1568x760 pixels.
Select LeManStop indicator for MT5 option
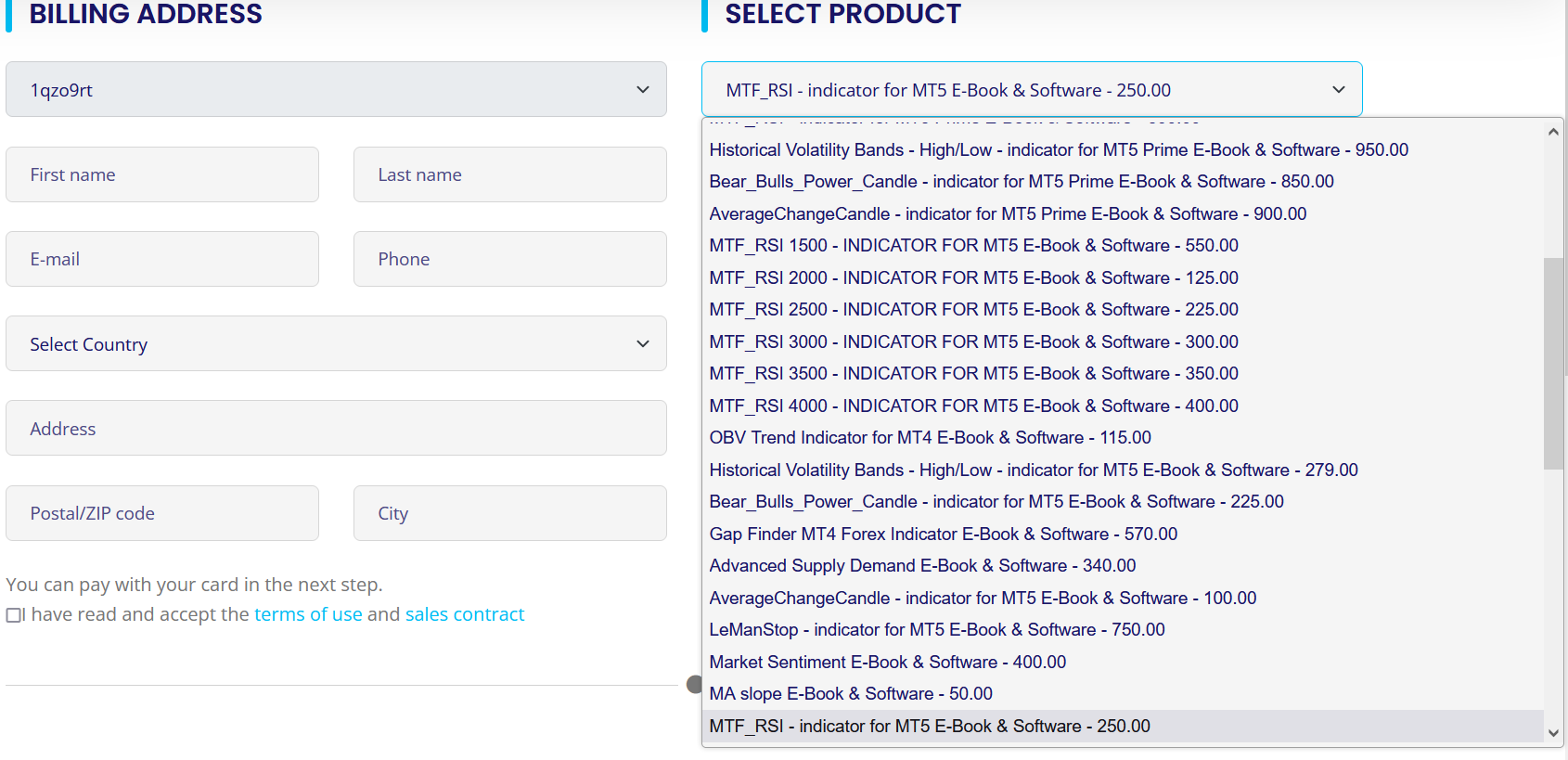[x=937, y=630]
